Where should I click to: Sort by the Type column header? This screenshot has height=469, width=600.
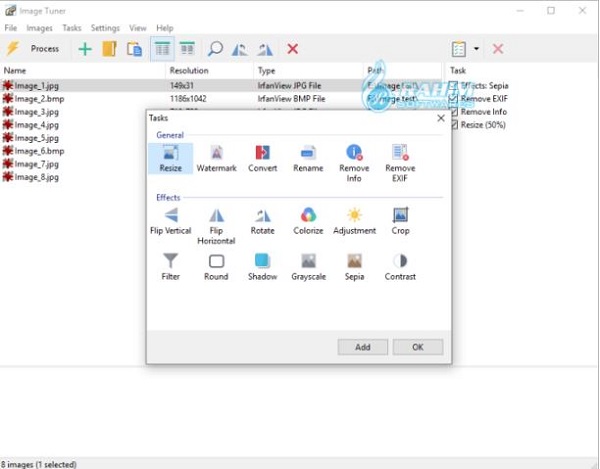coord(308,71)
